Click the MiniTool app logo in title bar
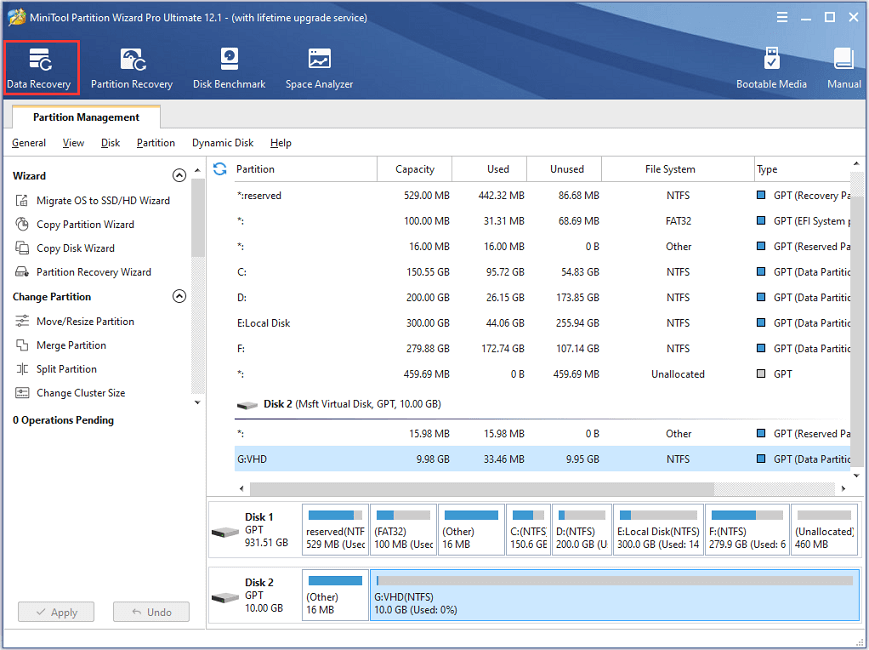This screenshot has width=869, height=650. click(17, 17)
